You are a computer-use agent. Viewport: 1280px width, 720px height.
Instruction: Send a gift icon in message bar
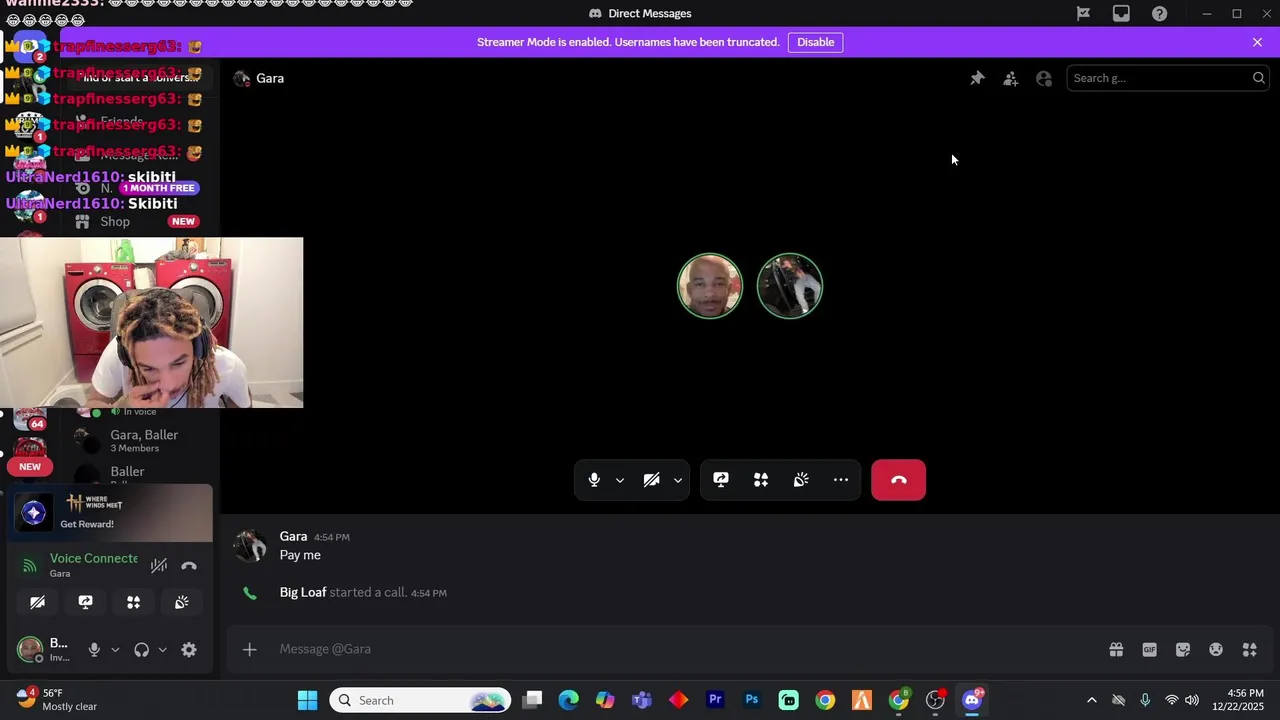pyautogui.click(x=1116, y=649)
